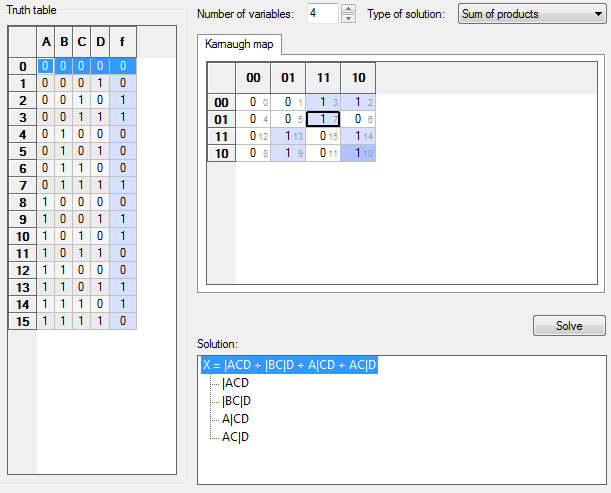Toggle Karnaugh map cell 14
Screen dimensions: 611x493
tap(358, 136)
